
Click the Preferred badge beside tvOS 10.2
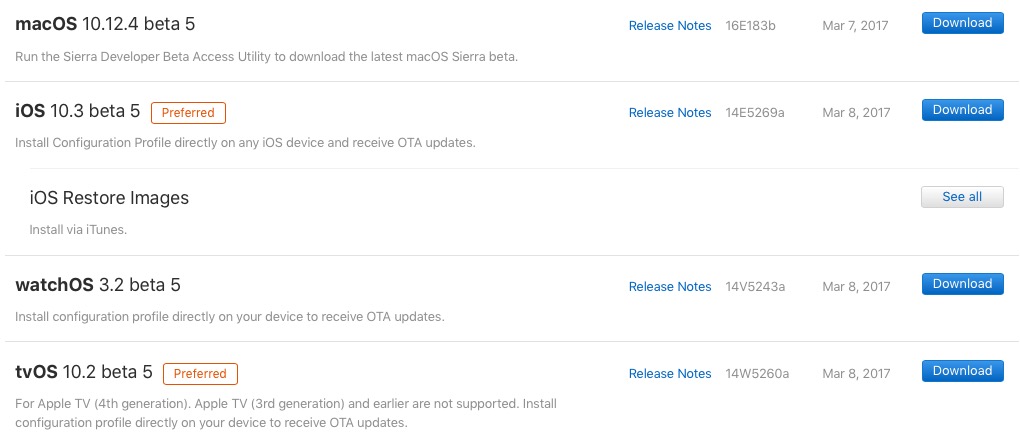200,374
